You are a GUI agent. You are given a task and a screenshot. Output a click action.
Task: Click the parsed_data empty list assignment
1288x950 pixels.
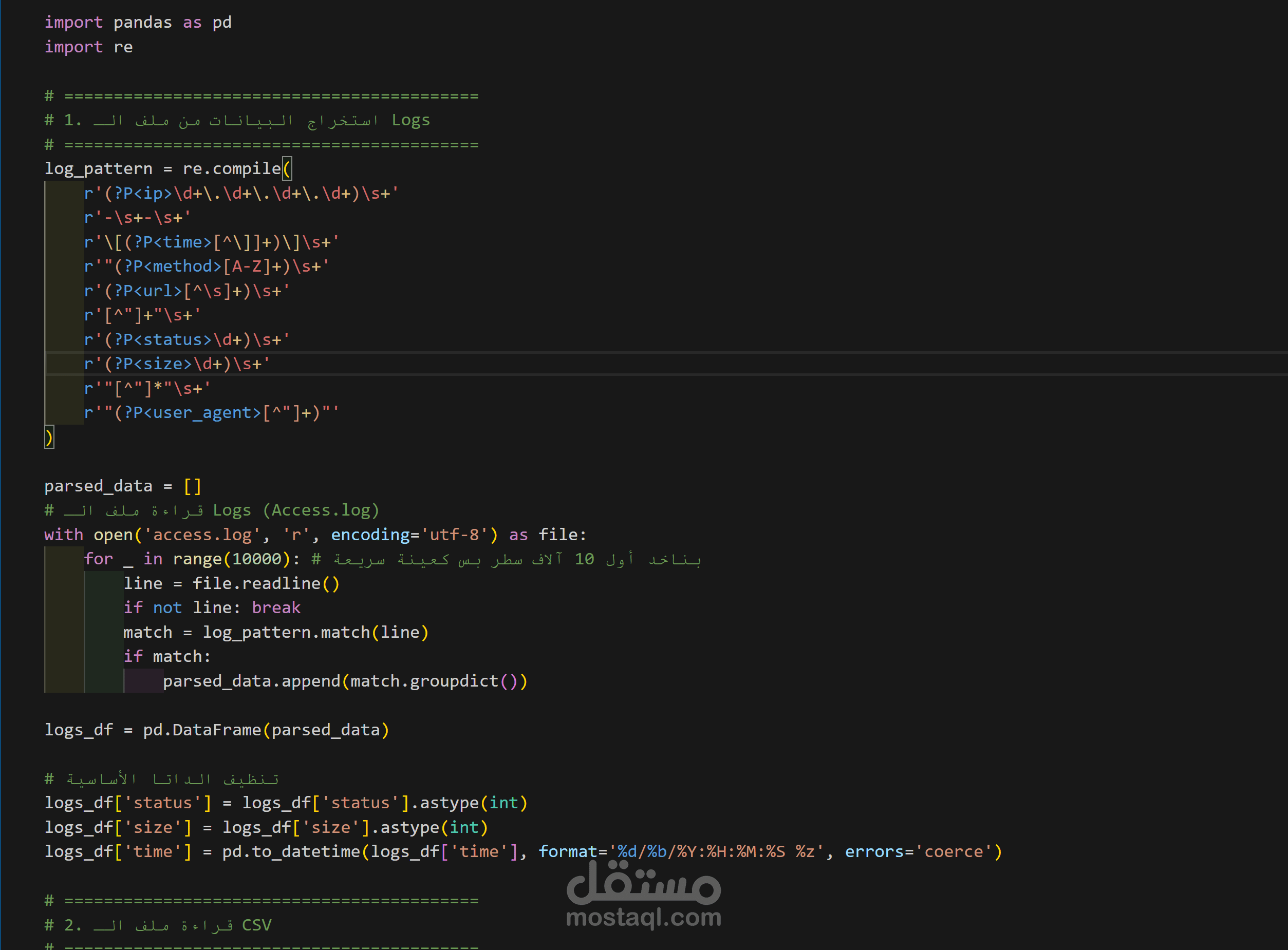pos(122,485)
